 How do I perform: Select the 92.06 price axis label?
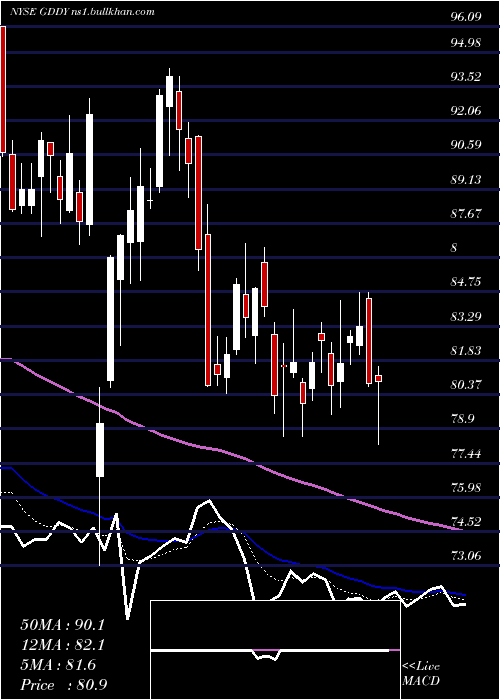466,111
